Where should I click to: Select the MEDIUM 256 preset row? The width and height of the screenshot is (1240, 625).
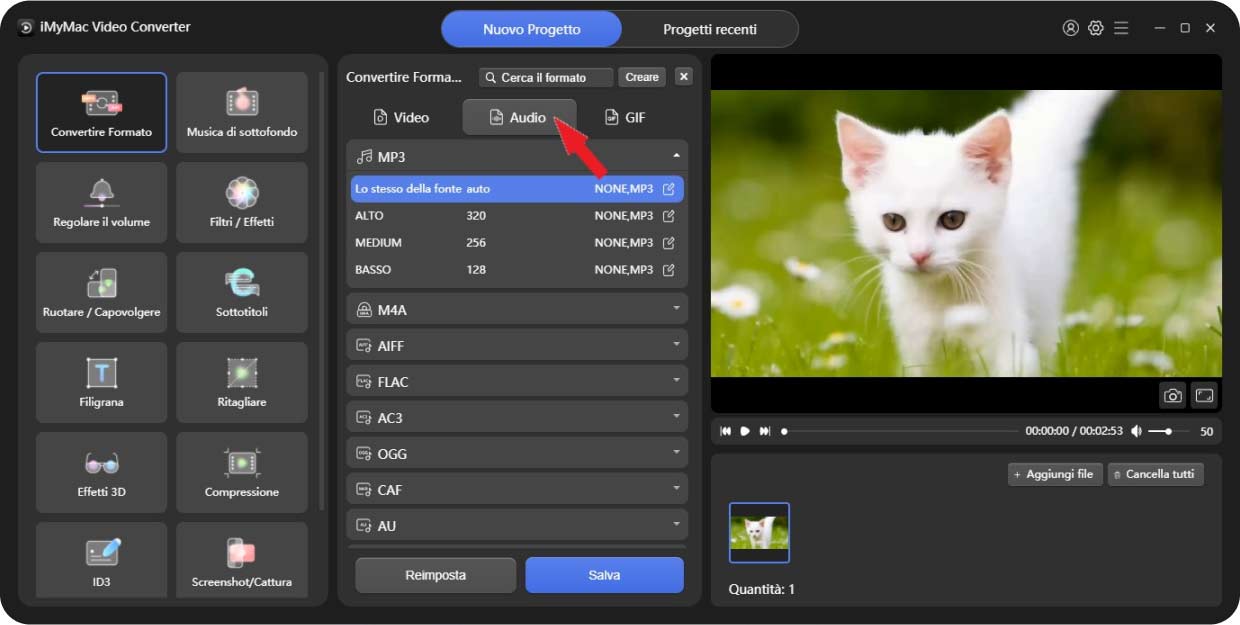tap(517, 243)
